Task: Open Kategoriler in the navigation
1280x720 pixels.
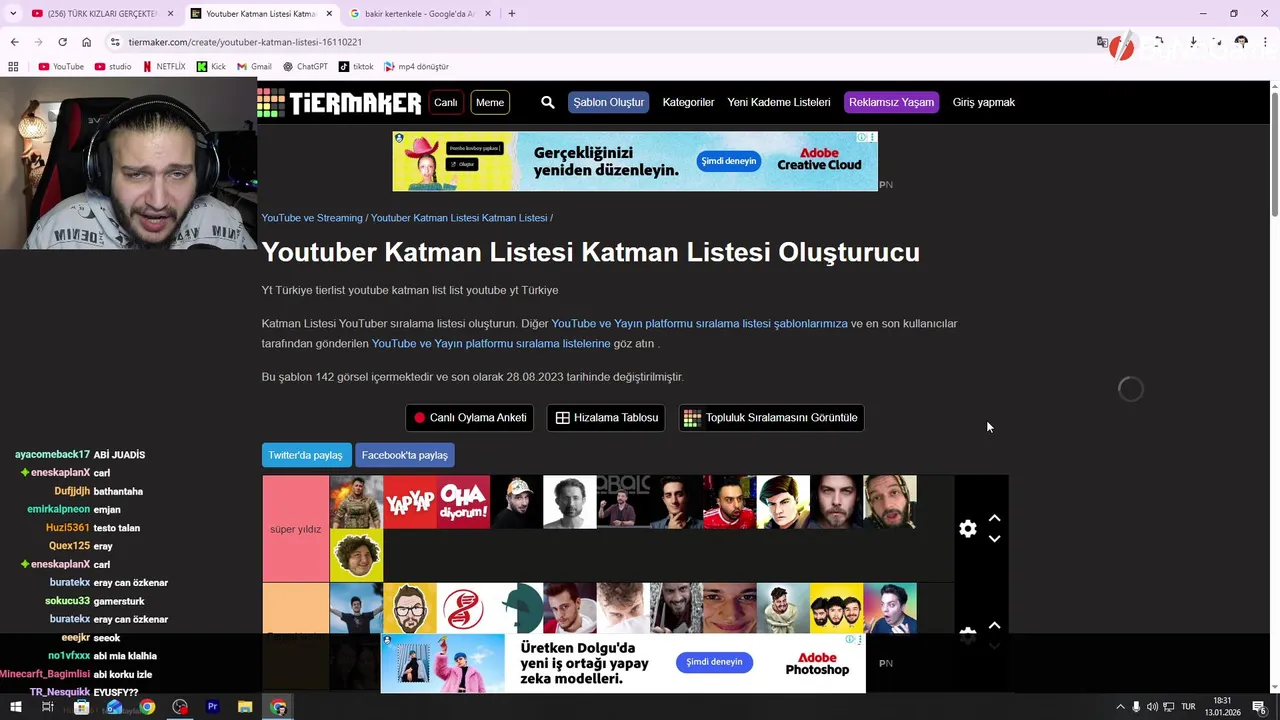Action: tap(688, 102)
